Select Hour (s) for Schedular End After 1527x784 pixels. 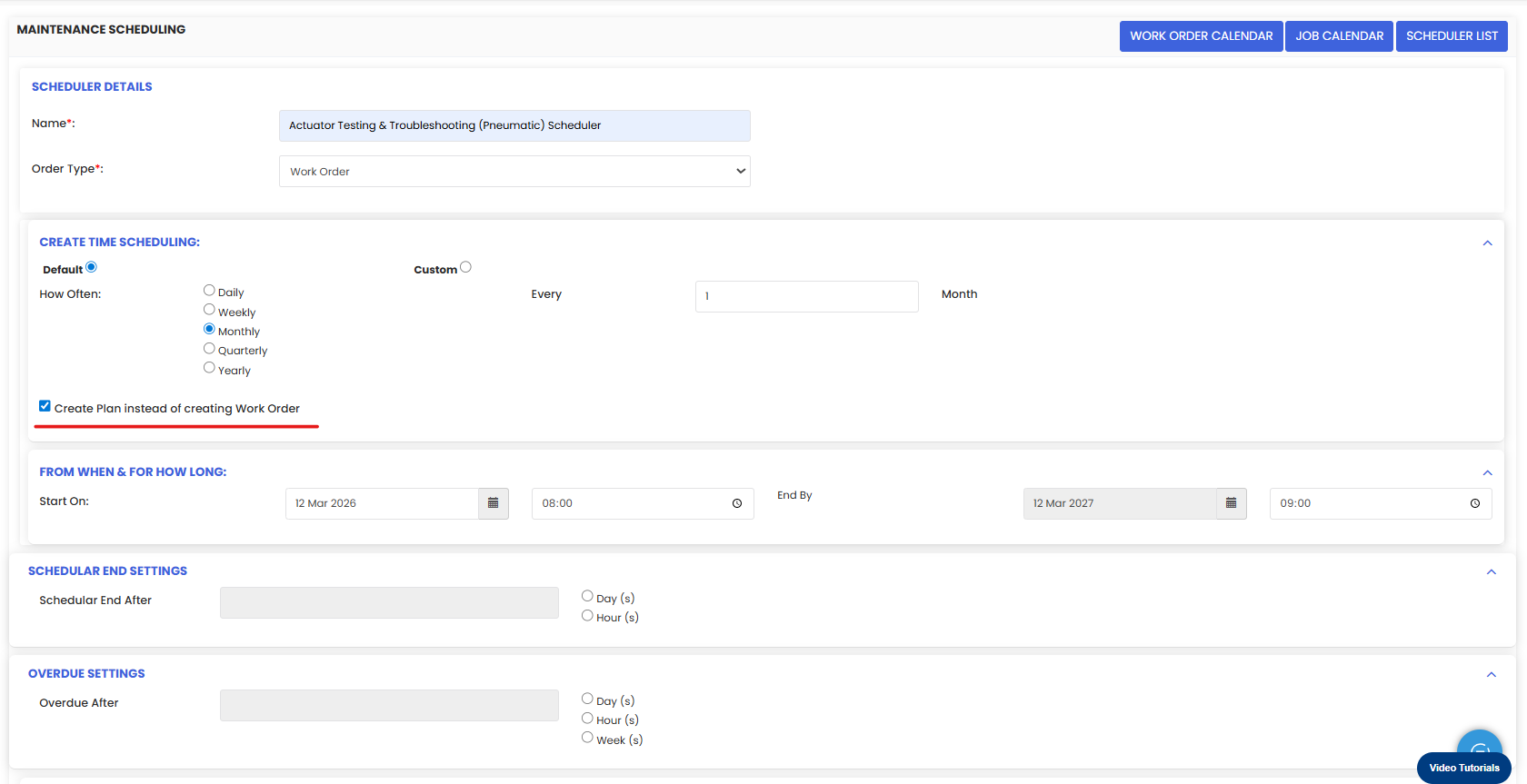pyautogui.click(x=587, y=615)
